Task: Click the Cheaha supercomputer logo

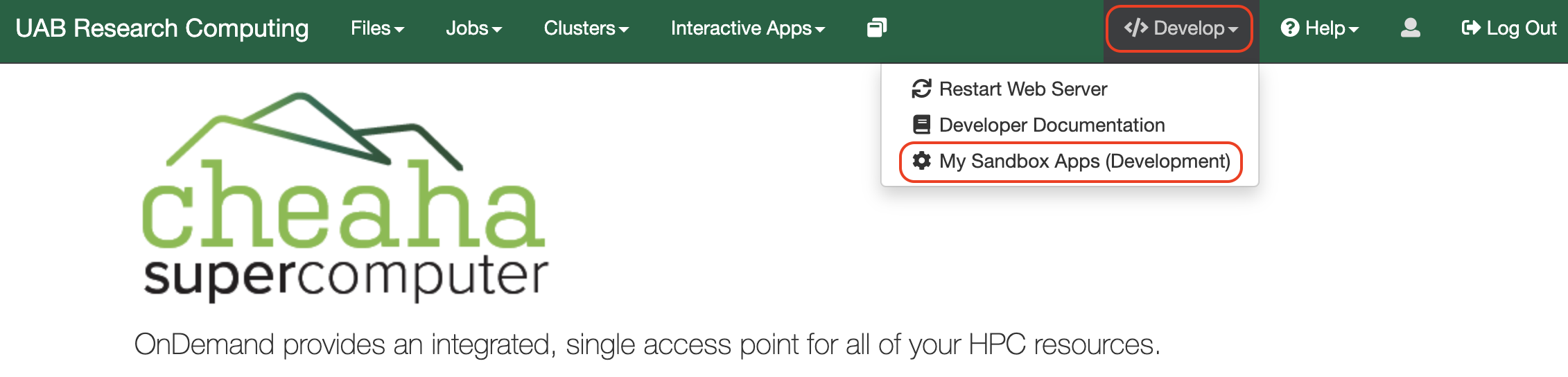Action: [345, 198]
